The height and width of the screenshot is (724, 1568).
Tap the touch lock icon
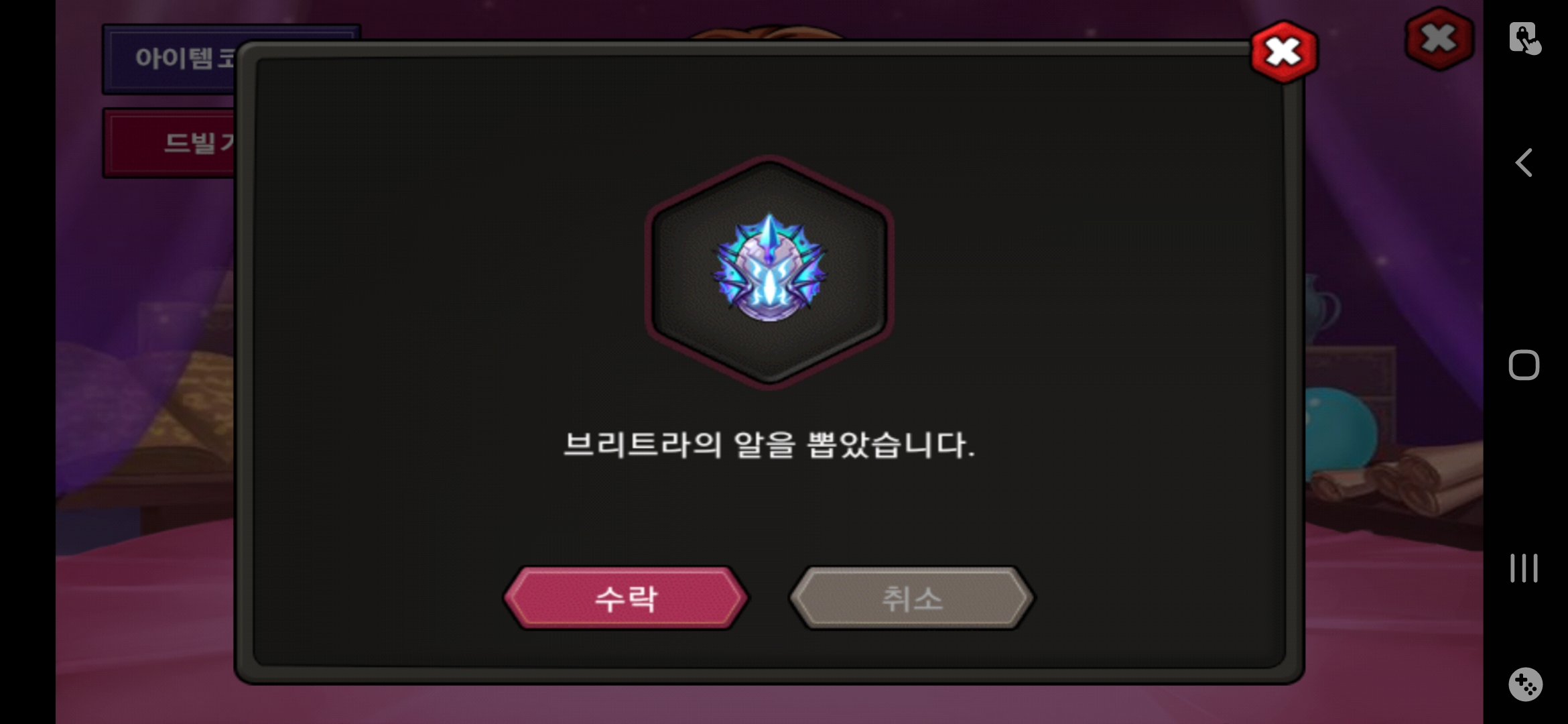1524,38
